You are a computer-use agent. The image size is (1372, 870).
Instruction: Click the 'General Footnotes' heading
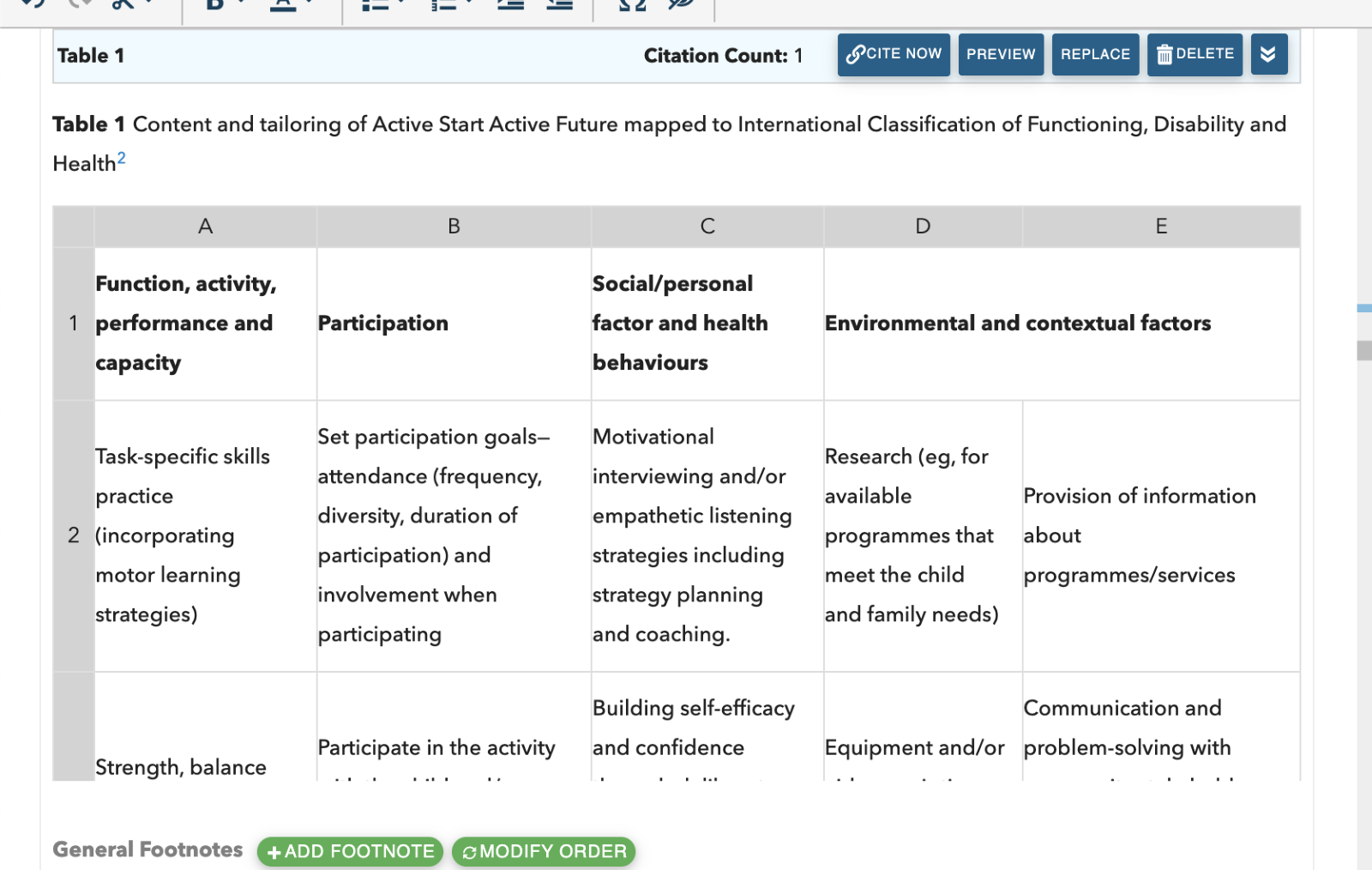147,849
